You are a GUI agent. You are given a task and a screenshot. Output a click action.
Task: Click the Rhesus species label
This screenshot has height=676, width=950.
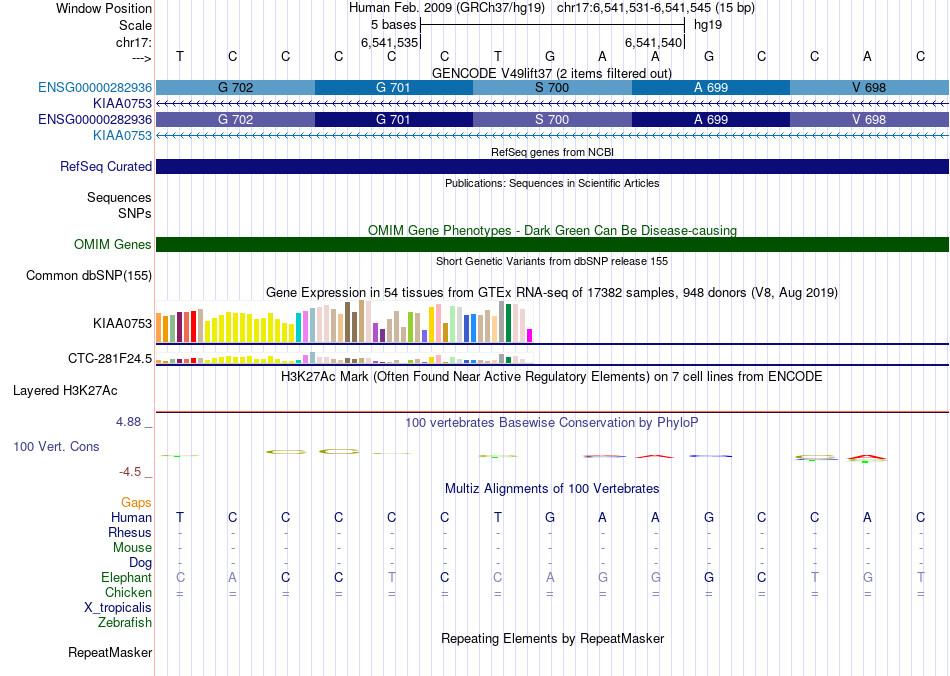[130, 533]
